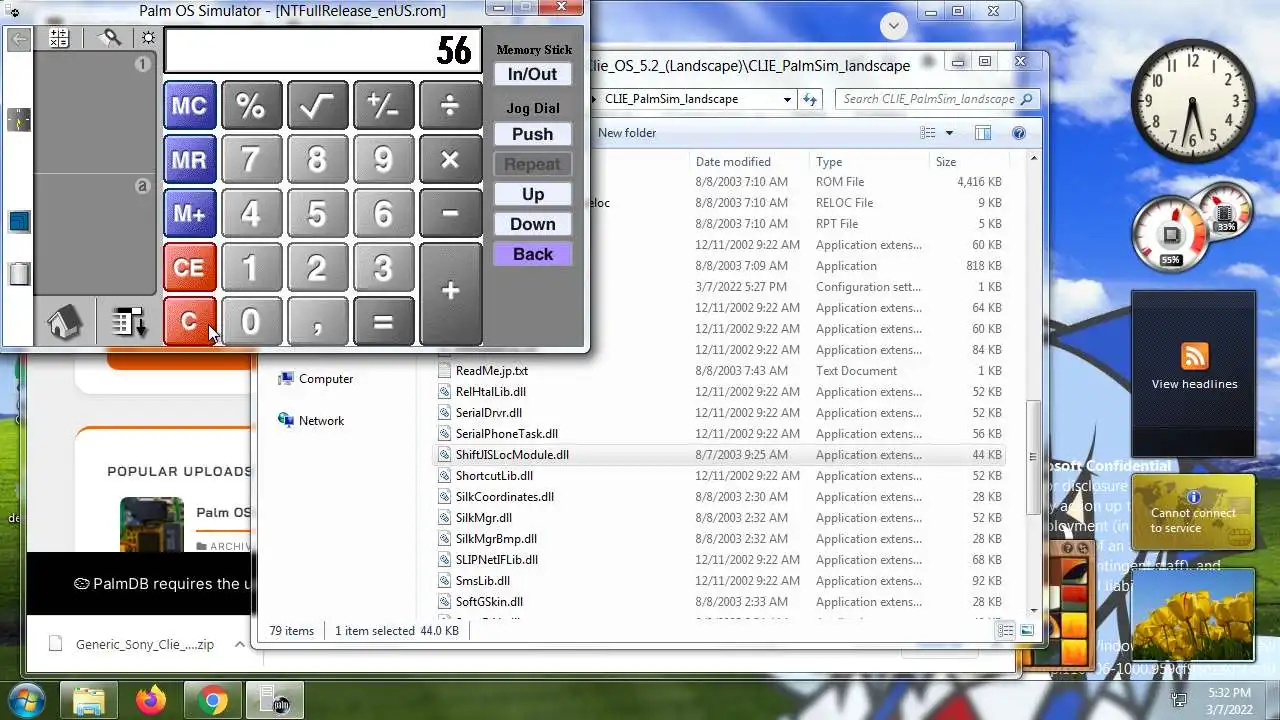
Task: Click the RSS feed icon in headlines gadget
Action: click(1195, 356)
